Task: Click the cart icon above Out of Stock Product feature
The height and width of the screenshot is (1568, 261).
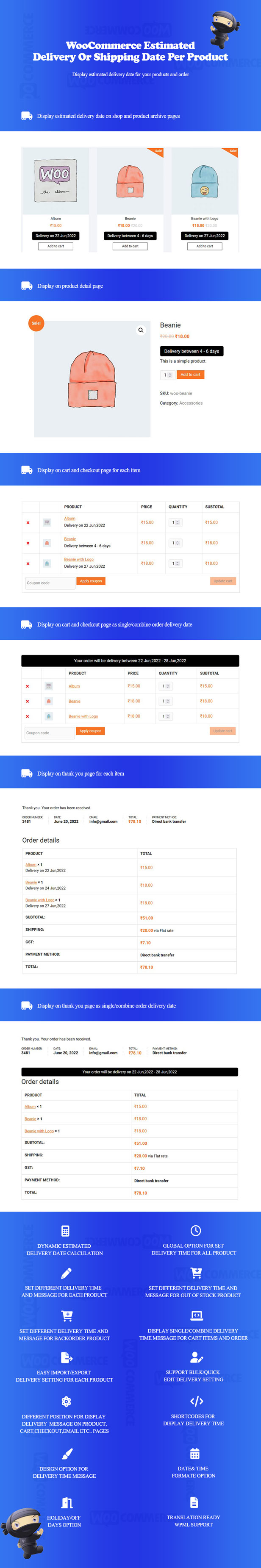Action: [x=196, y=1273]
